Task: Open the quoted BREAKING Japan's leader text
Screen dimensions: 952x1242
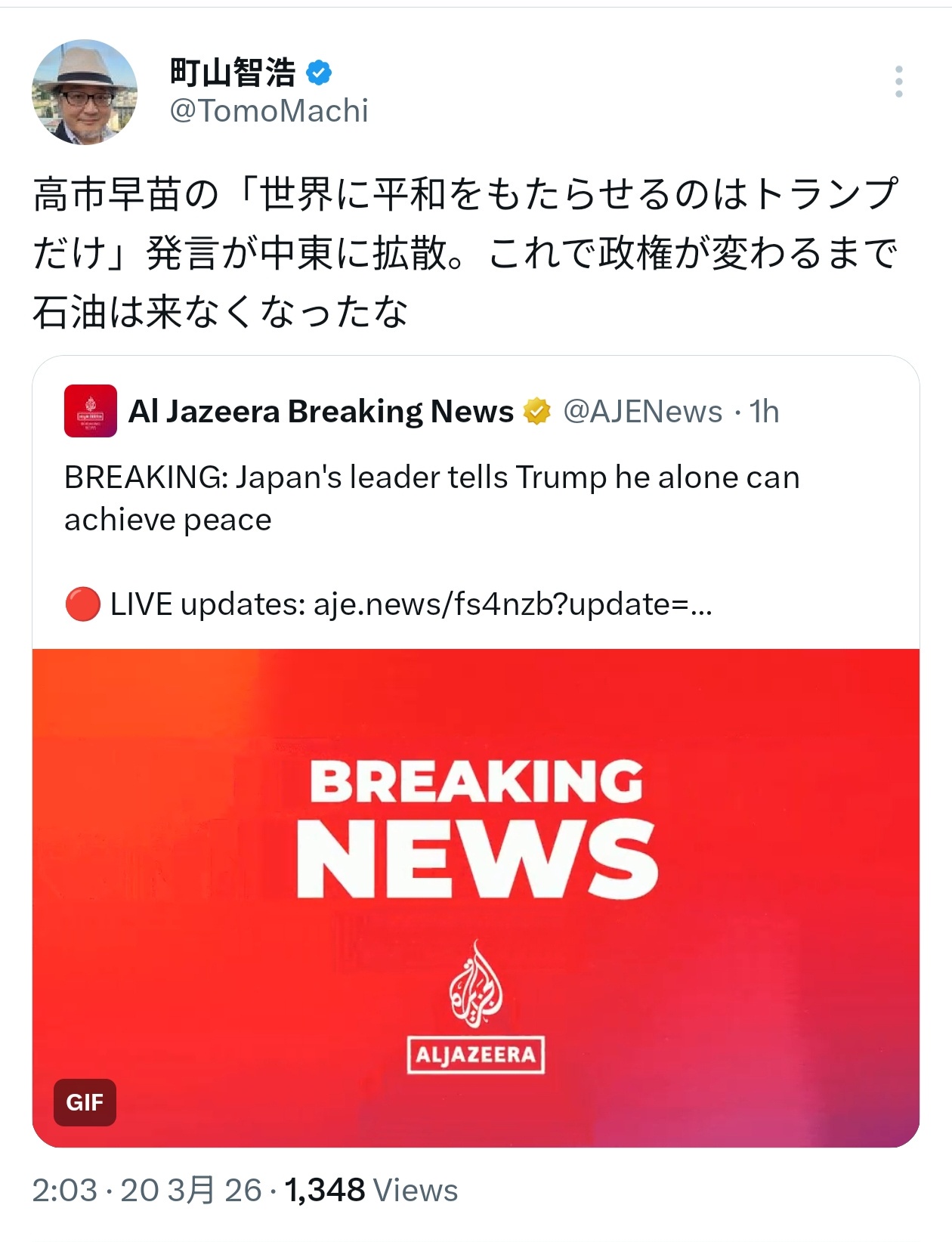Action: pyautogui.click(x=432, y=499)
